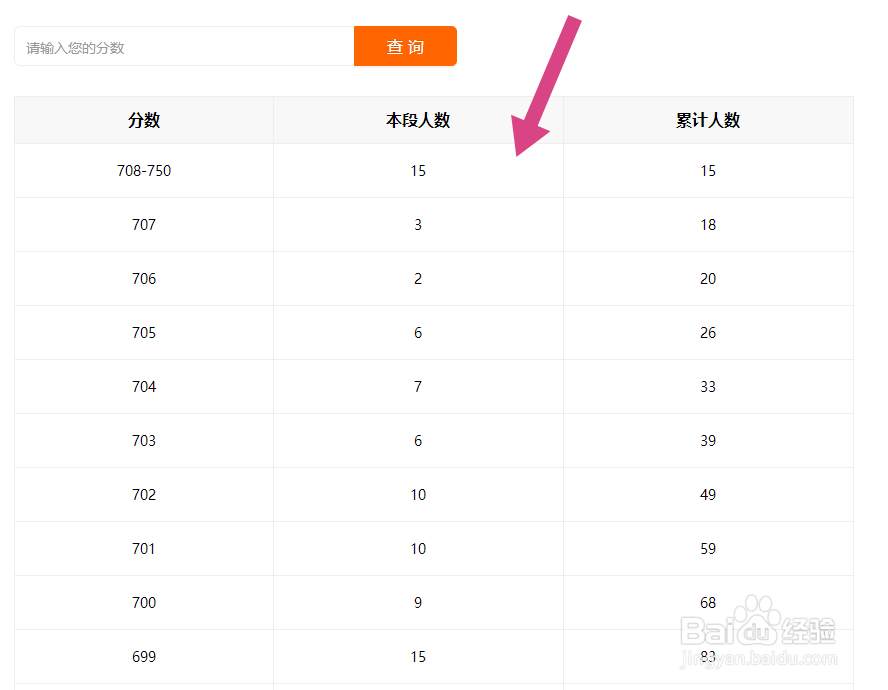Select the 706 score cell

[144, 279]
